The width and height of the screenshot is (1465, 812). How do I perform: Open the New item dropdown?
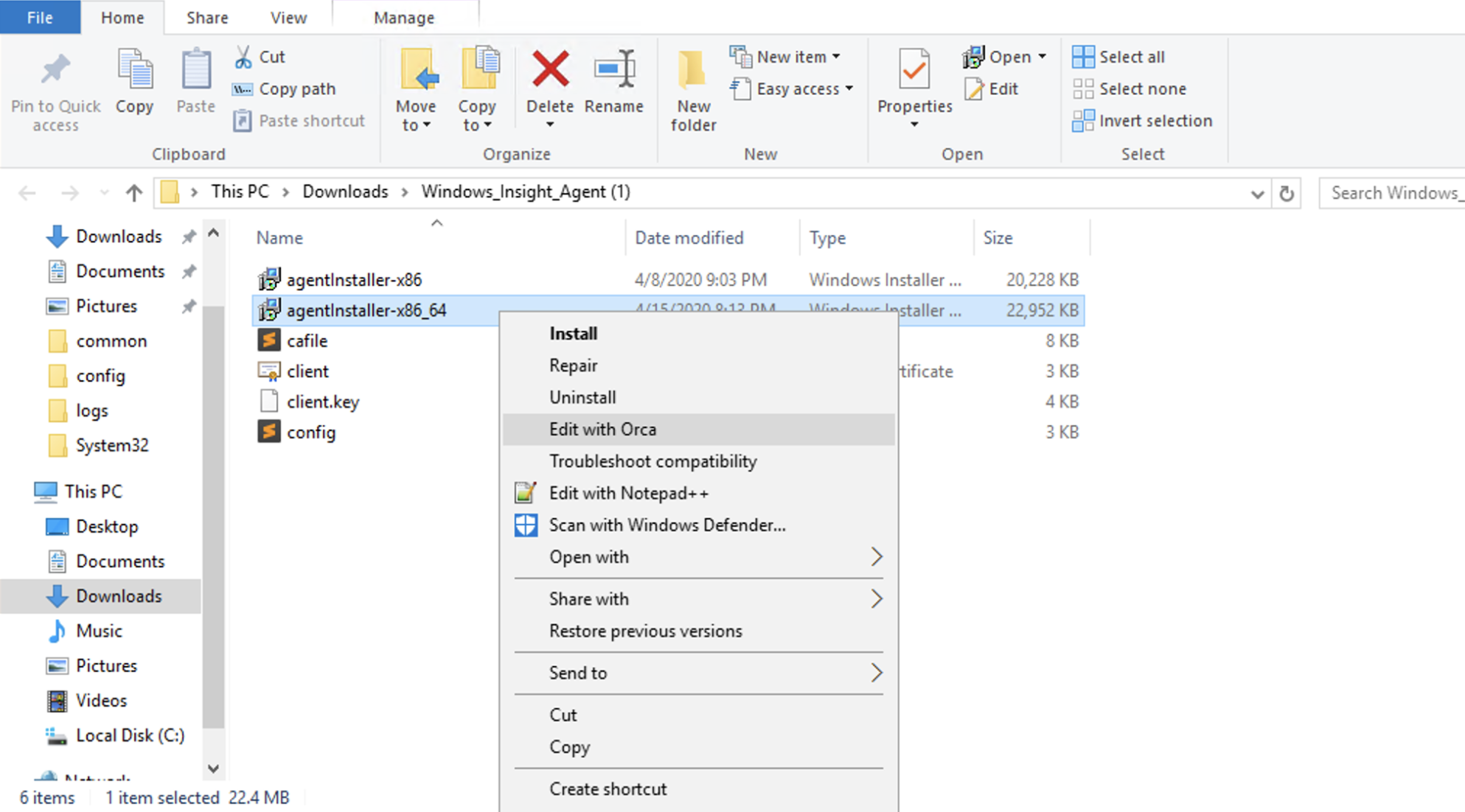[x=836, y=57]
